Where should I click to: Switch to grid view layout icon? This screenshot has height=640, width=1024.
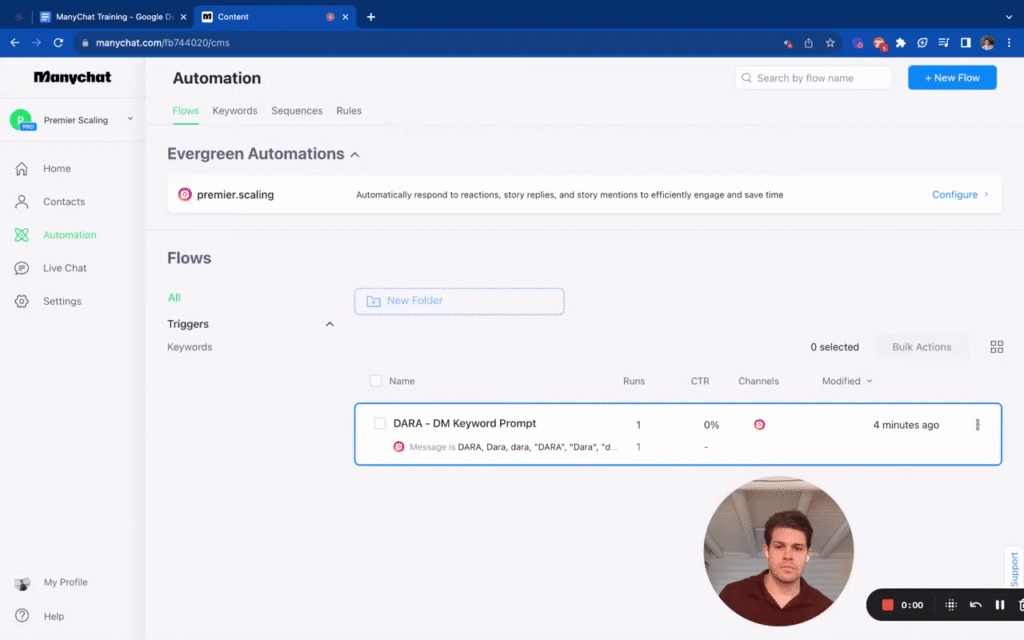997,347
